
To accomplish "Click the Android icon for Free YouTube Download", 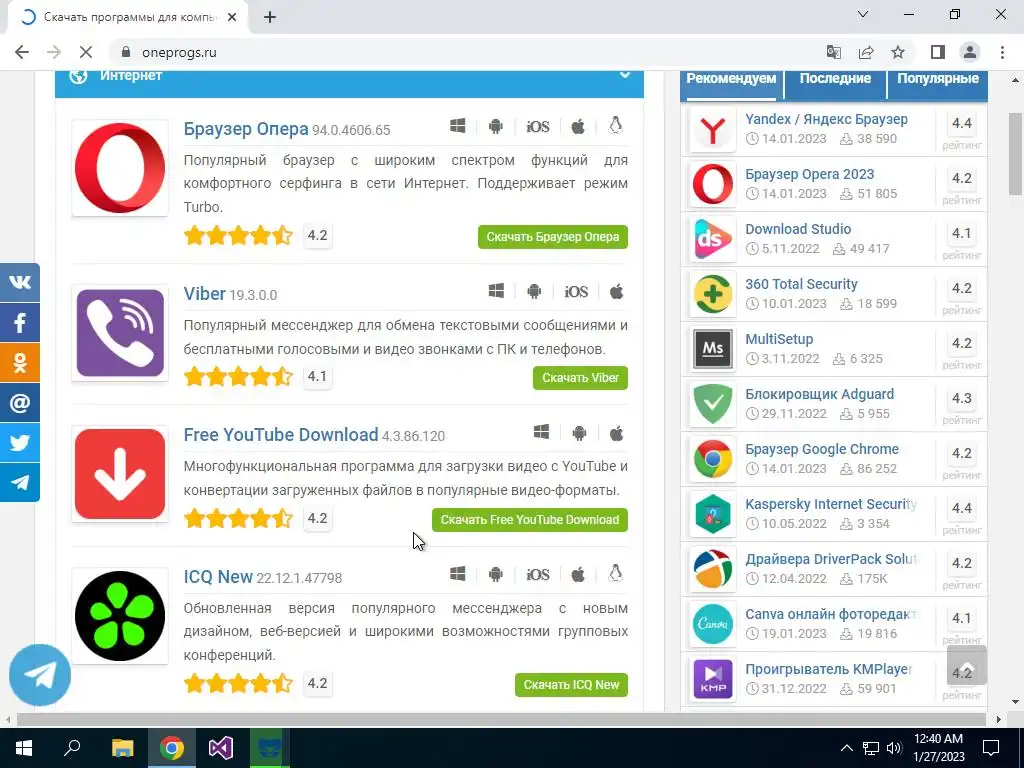I will [579, 432].
